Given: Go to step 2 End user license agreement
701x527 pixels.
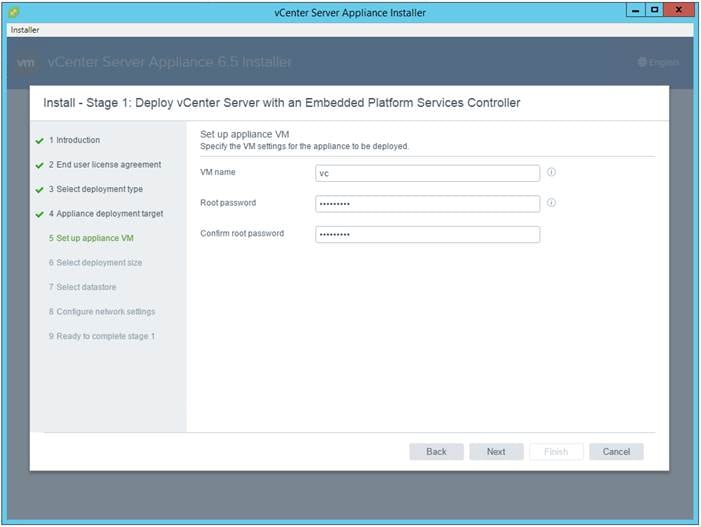Looking at the screenshot, I should coord(105,164).
